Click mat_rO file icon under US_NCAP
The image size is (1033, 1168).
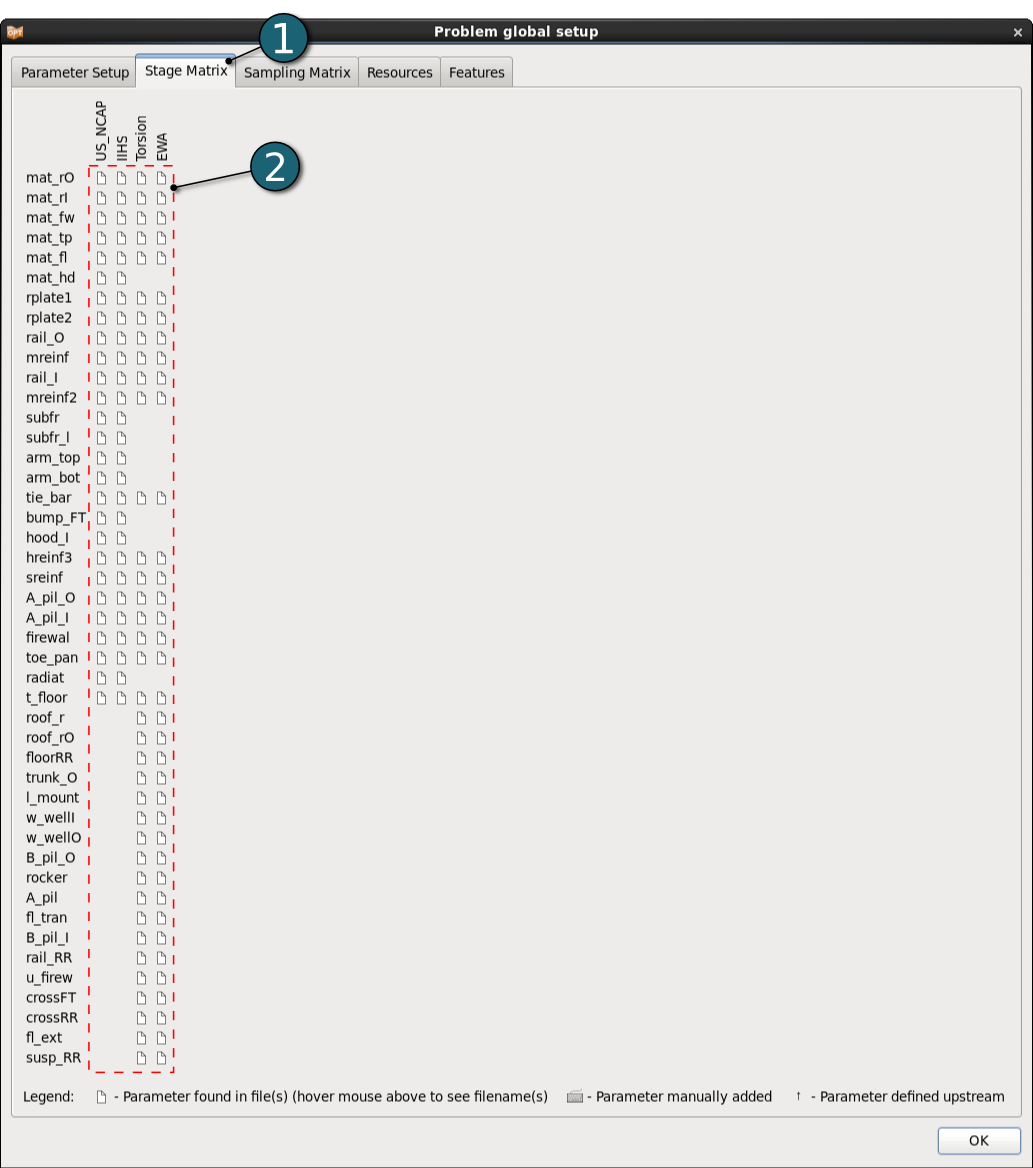(x=101, y=178)
